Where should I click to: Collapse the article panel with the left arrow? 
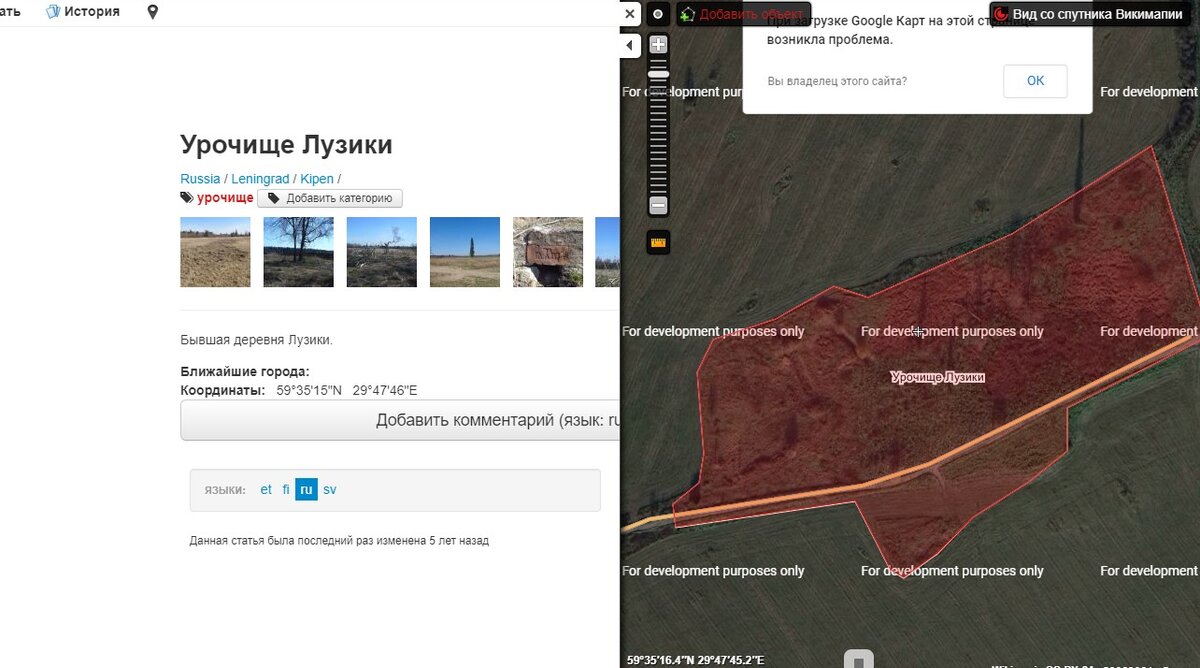pyautogui.click(x=628, y=45)
